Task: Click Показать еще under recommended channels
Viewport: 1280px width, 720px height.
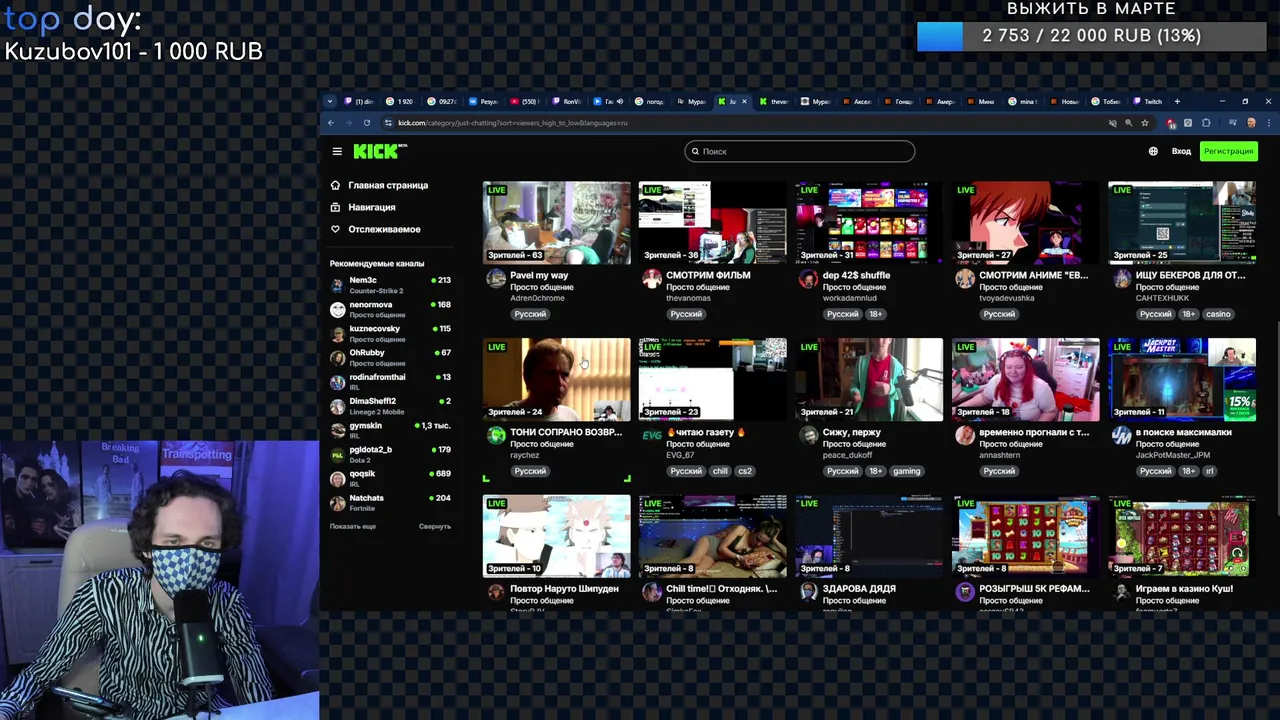Action: (353, 526)
